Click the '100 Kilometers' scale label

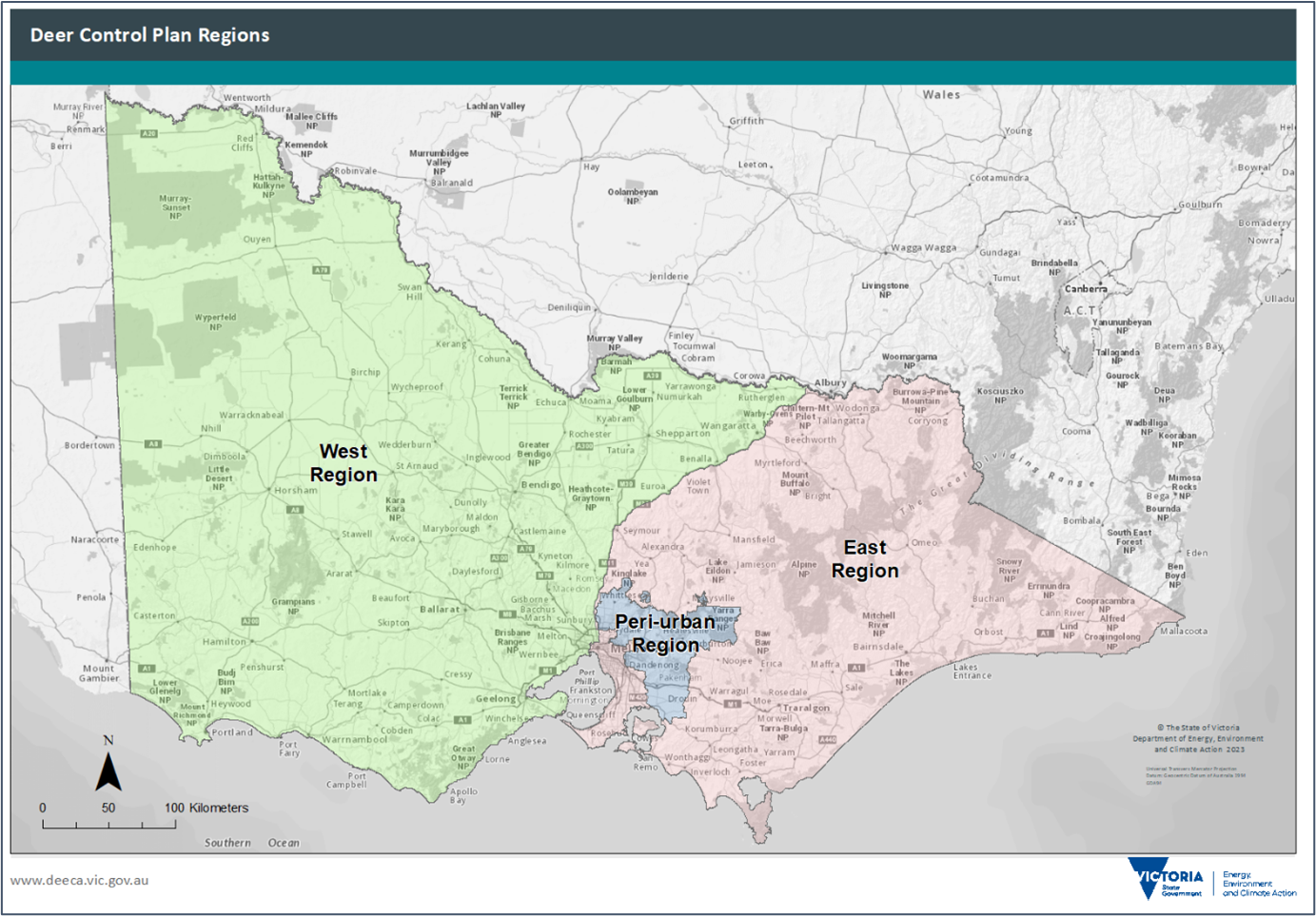pyautogui.click(x=206, y=808)
